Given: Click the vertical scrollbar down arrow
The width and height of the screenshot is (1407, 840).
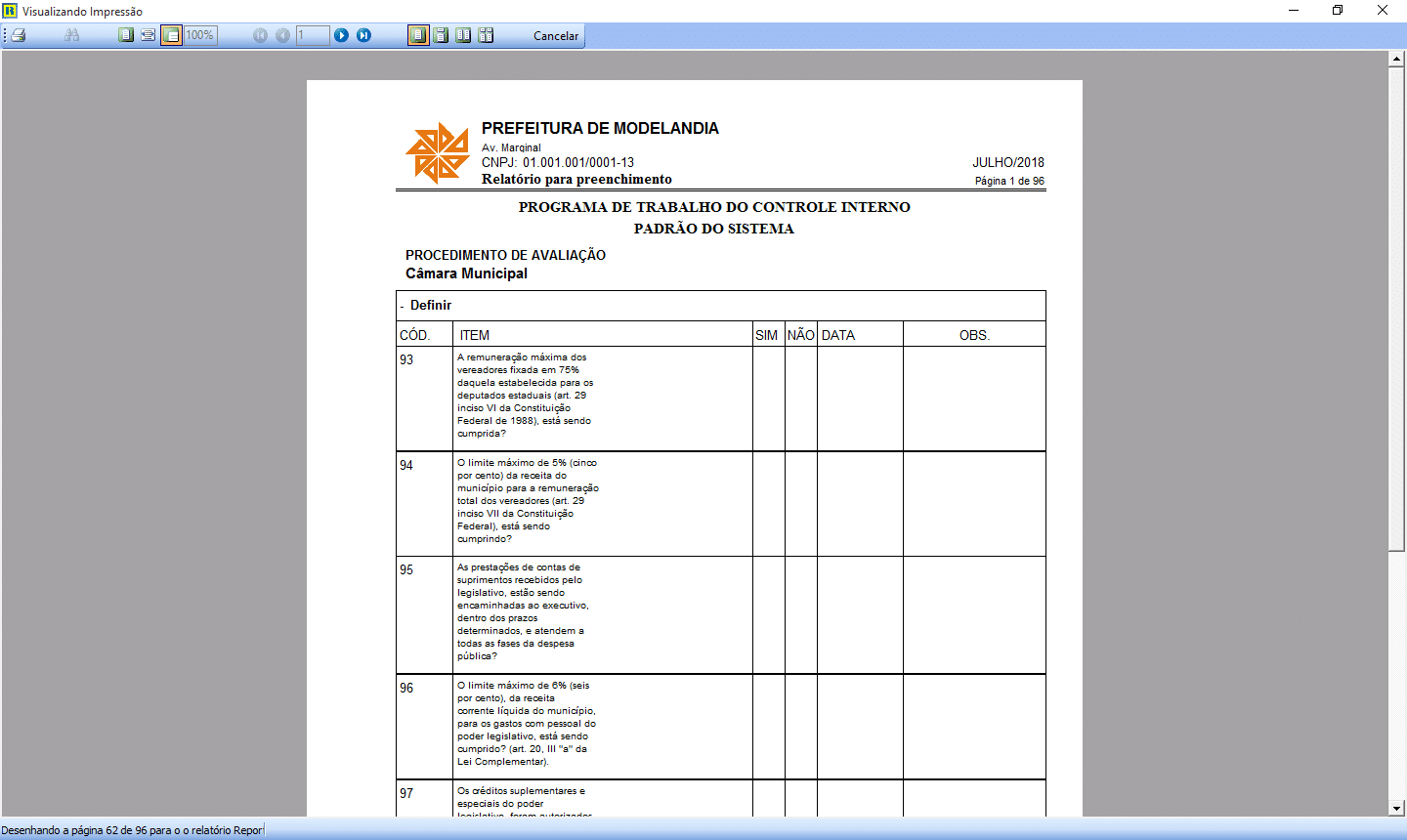Looking at the screenshot, I should tap(1396, 809).
